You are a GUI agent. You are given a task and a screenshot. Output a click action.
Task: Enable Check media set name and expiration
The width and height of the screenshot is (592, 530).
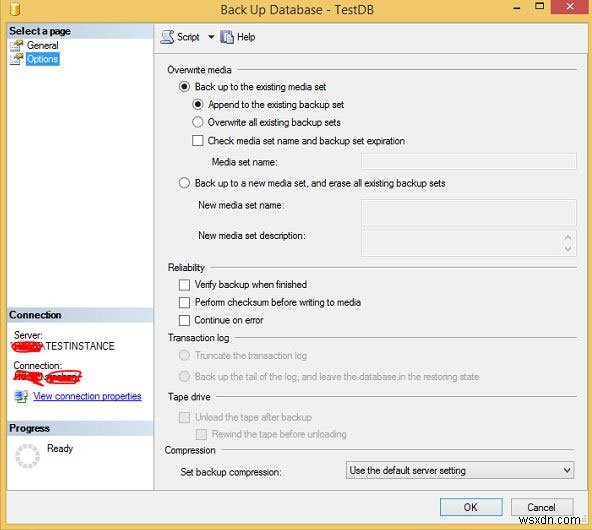[198, 141]
